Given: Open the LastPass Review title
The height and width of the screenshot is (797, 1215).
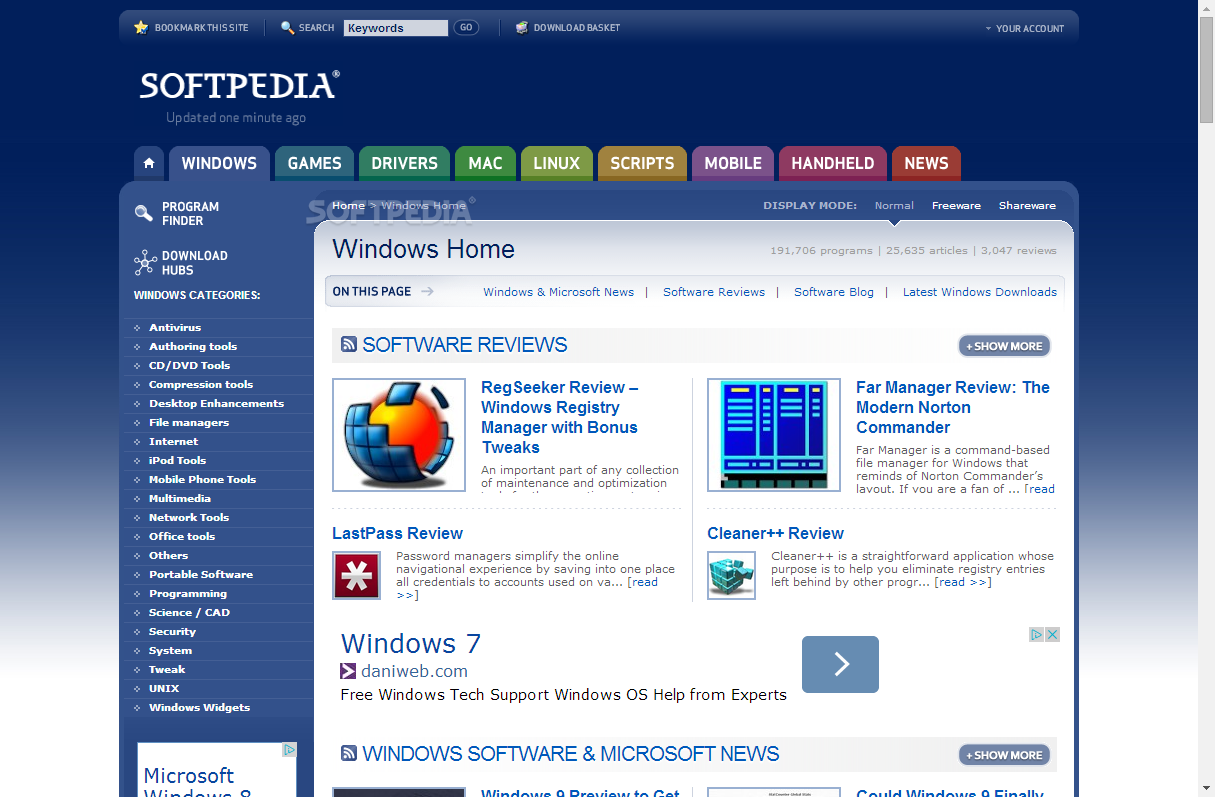Looking at the screenshot, I should click(x=397, y=533).
